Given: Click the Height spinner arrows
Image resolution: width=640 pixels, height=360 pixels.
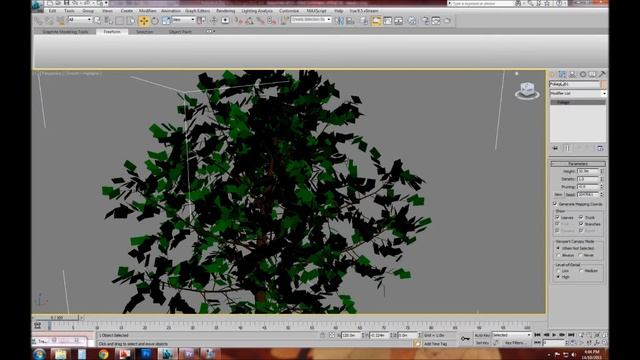Looking at the screenshot, I should pos(602,171).
